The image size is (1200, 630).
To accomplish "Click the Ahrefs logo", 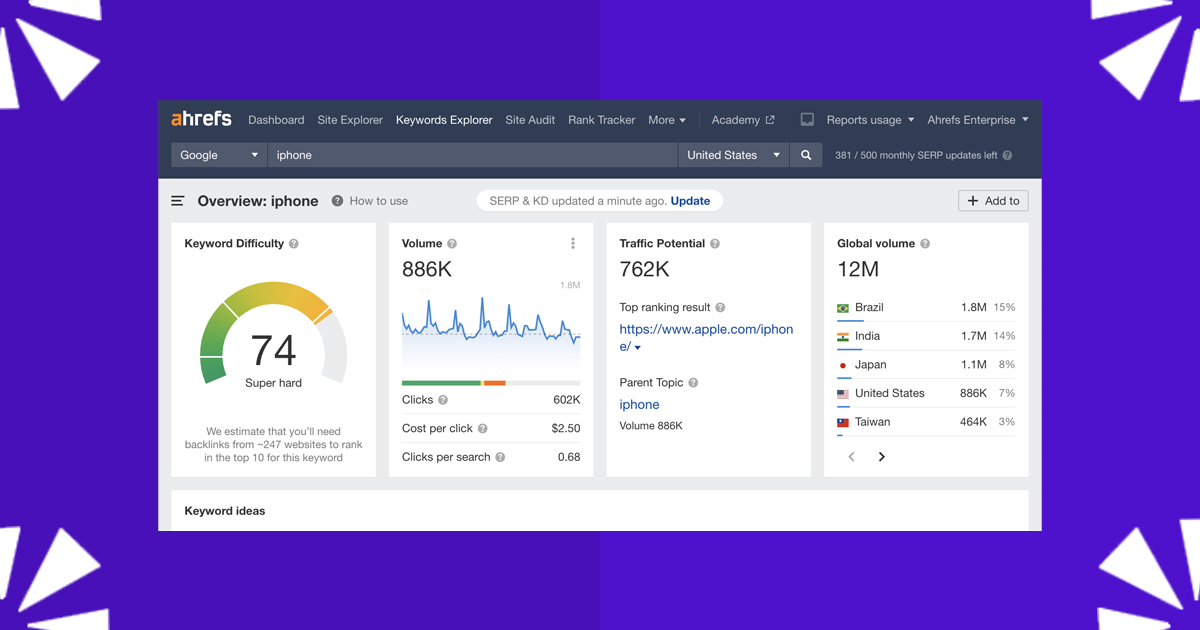I will point(201,119).
